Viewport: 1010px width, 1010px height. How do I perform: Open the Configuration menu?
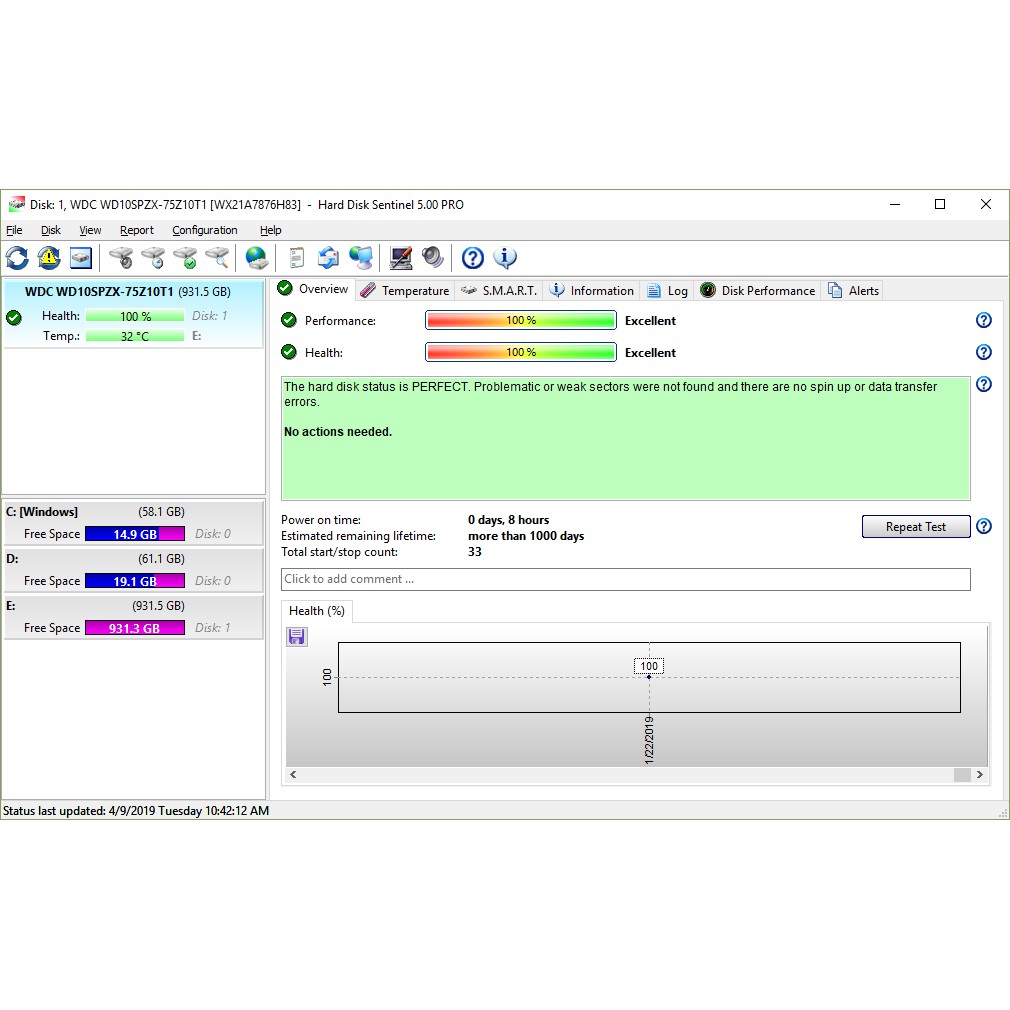pos(204,230)
